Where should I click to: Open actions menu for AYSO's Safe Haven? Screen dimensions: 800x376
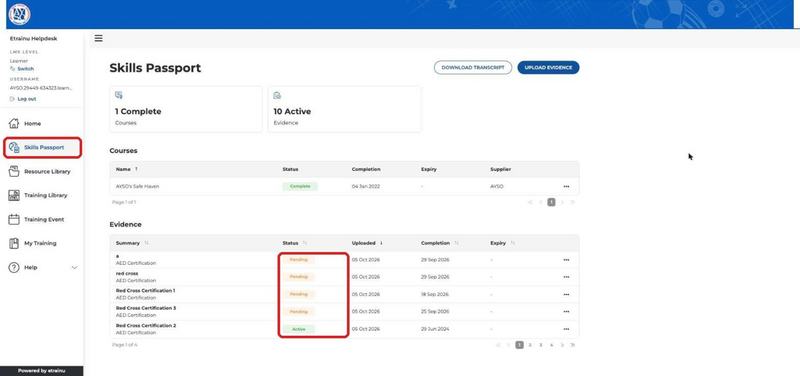point(566,187)
